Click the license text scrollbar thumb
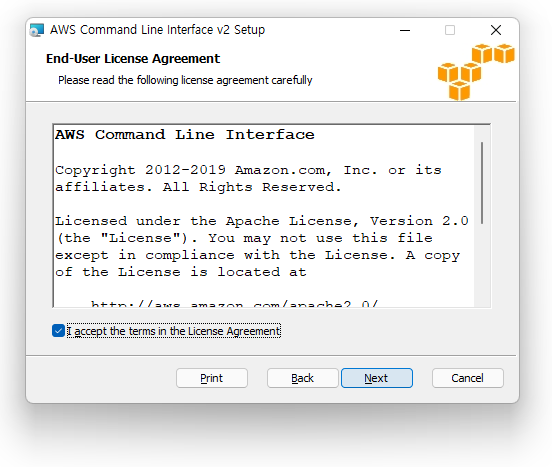The width and height of the screenshot is (552, 467). point(482,183)
